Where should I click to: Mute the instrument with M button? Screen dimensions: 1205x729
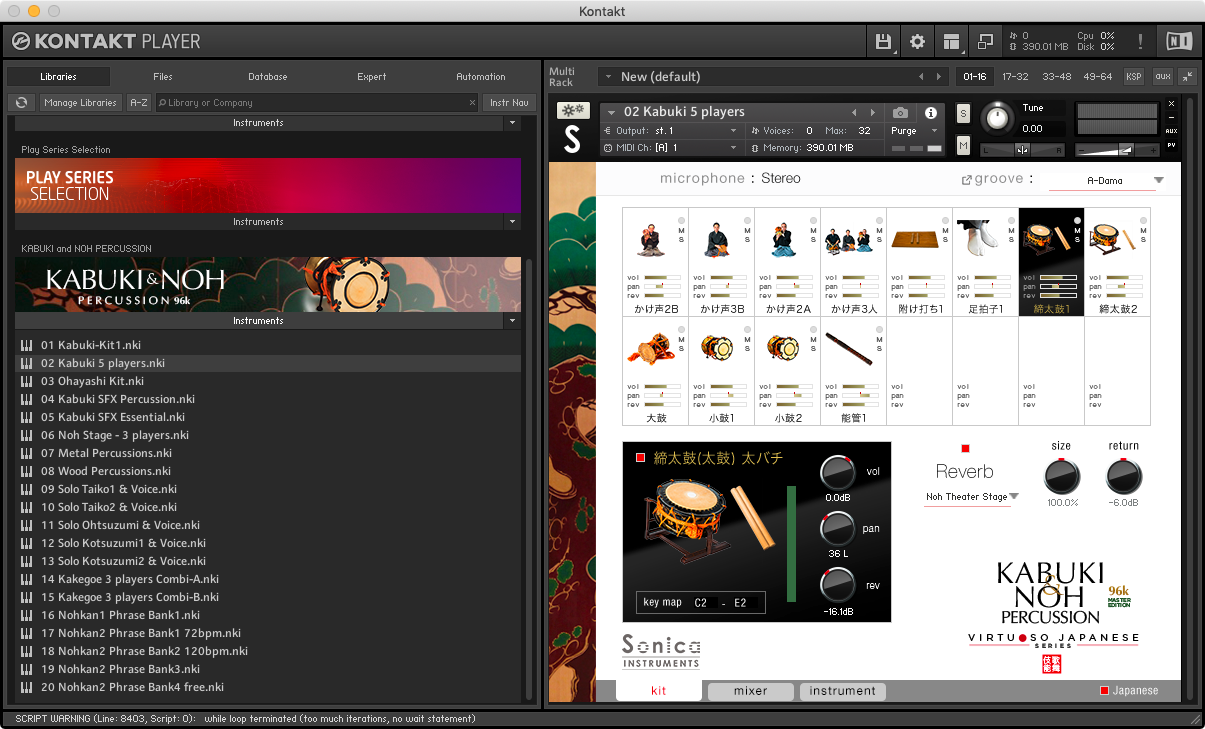963,146
